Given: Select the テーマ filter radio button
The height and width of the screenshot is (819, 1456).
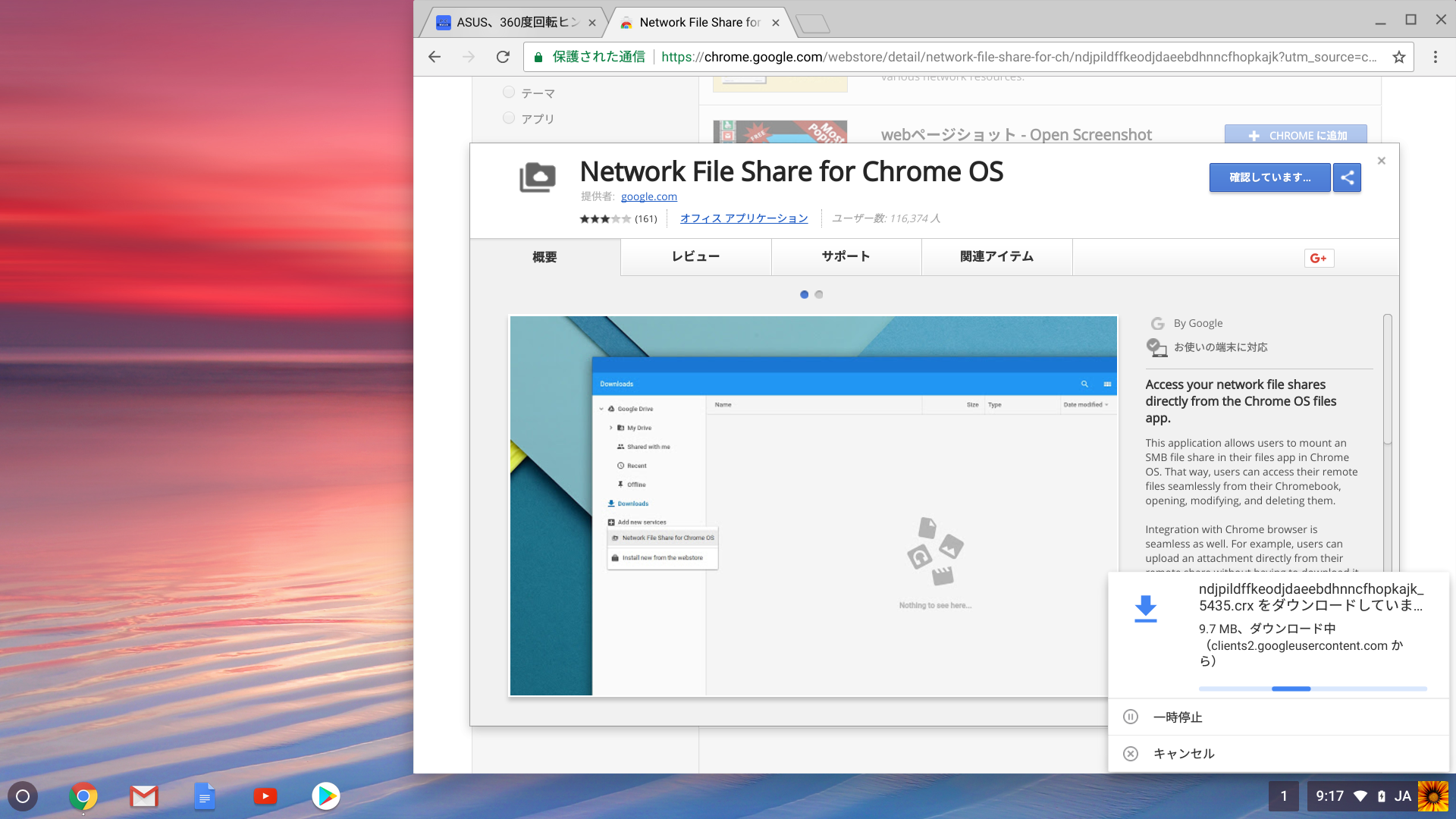Looking at the screenshot, I should click(509, 92).
